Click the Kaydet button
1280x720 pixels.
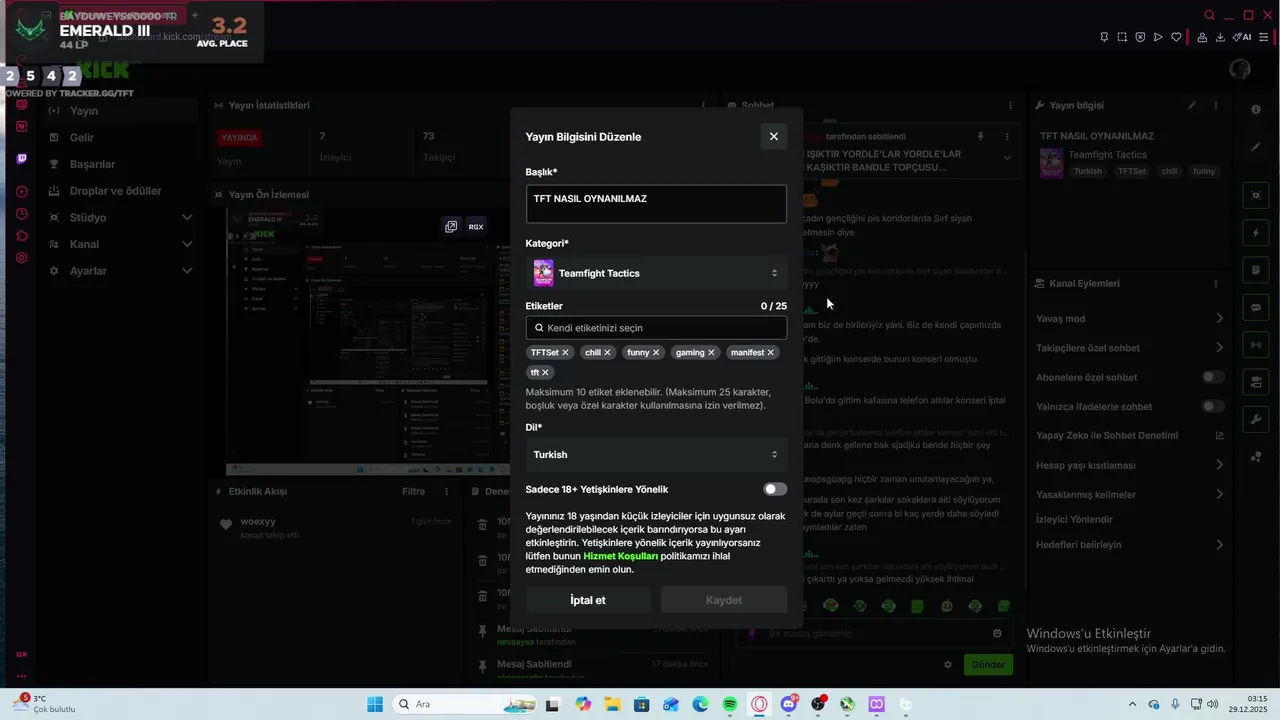point(724,600)
